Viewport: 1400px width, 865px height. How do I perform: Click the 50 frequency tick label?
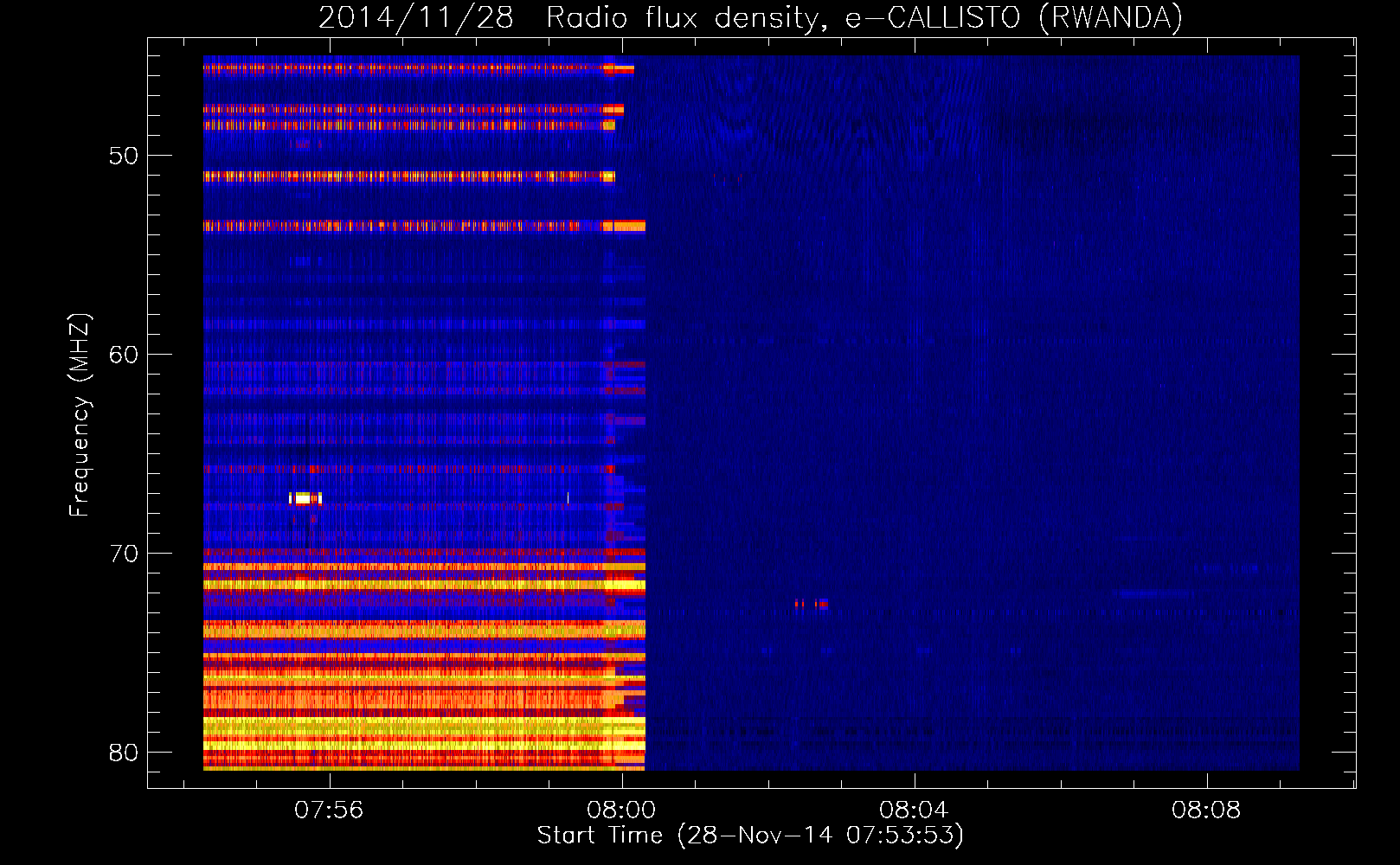tap(123, 156)
